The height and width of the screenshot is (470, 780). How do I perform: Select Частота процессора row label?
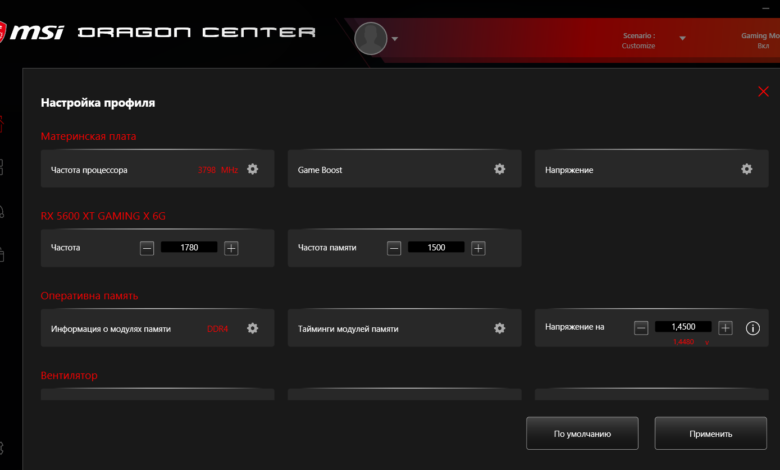coord(89,170)
